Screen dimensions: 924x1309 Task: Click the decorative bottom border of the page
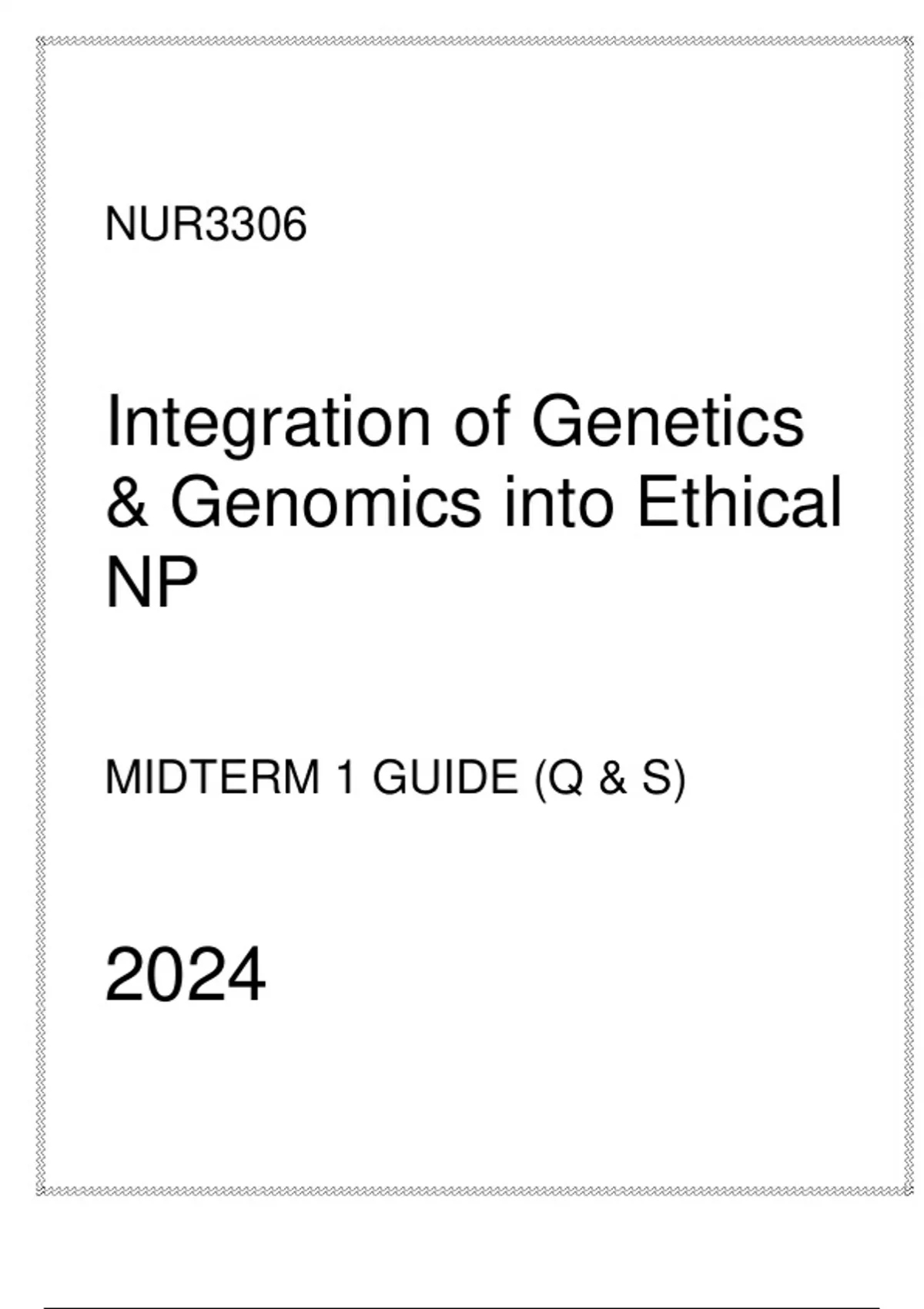pos(474,1191)
